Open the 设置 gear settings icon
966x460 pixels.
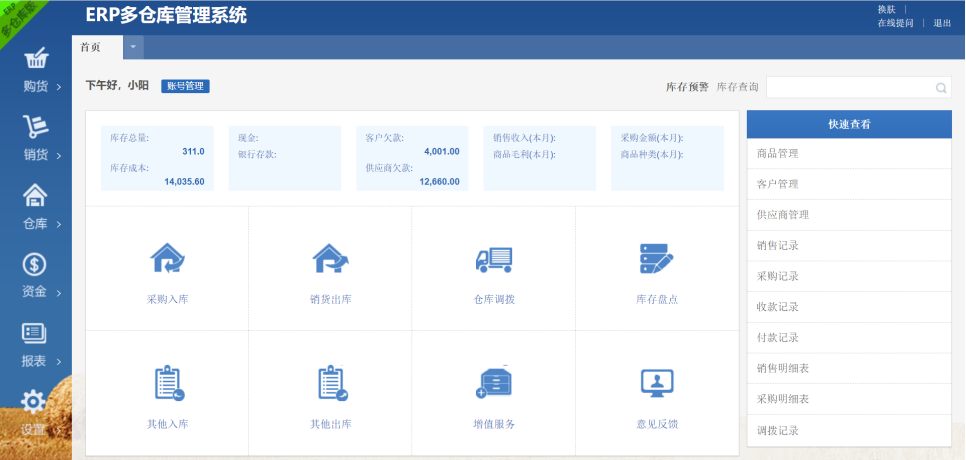pyautogui.click(x=33, y=402)
